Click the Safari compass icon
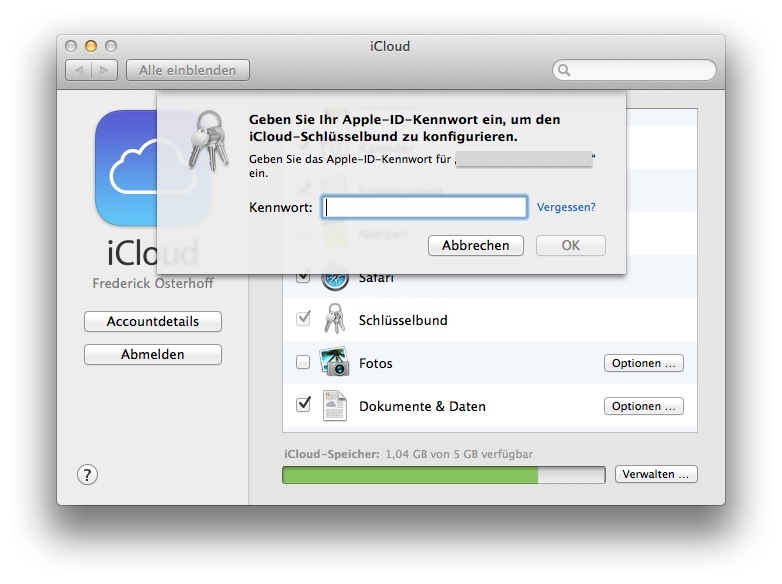Image resolution: width=782 pixels, height=584 pixels. click(335, 278)
